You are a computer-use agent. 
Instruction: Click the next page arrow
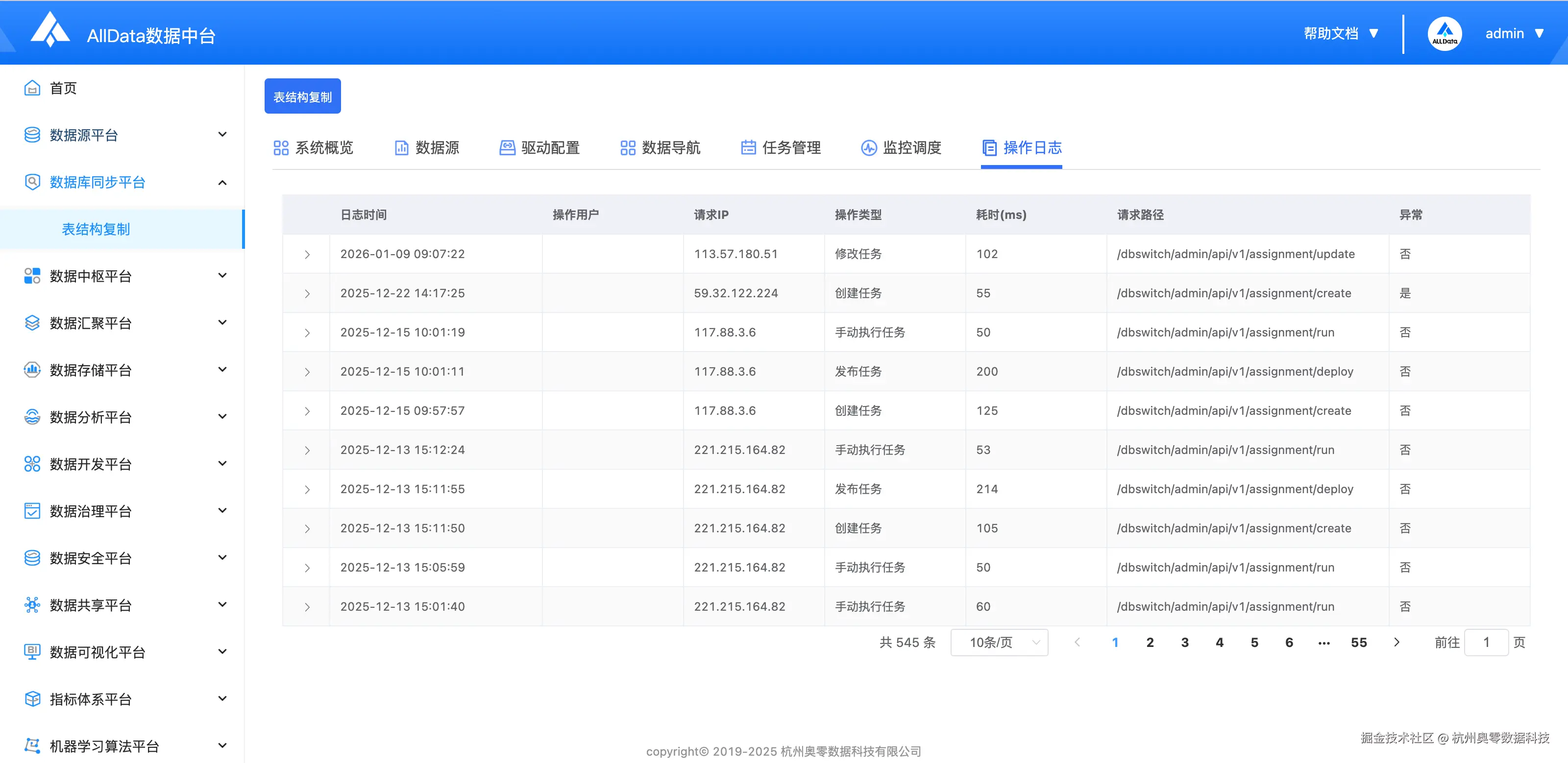tap(1396, 643)
